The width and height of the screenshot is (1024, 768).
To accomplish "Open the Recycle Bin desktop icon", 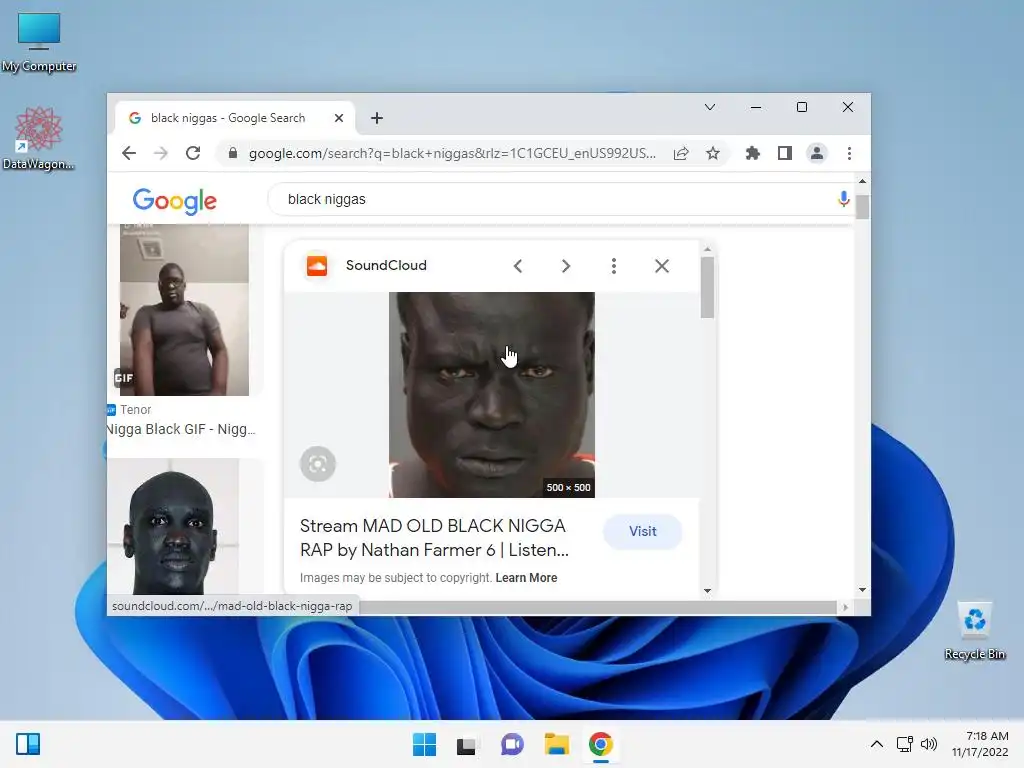I will 974,630.
